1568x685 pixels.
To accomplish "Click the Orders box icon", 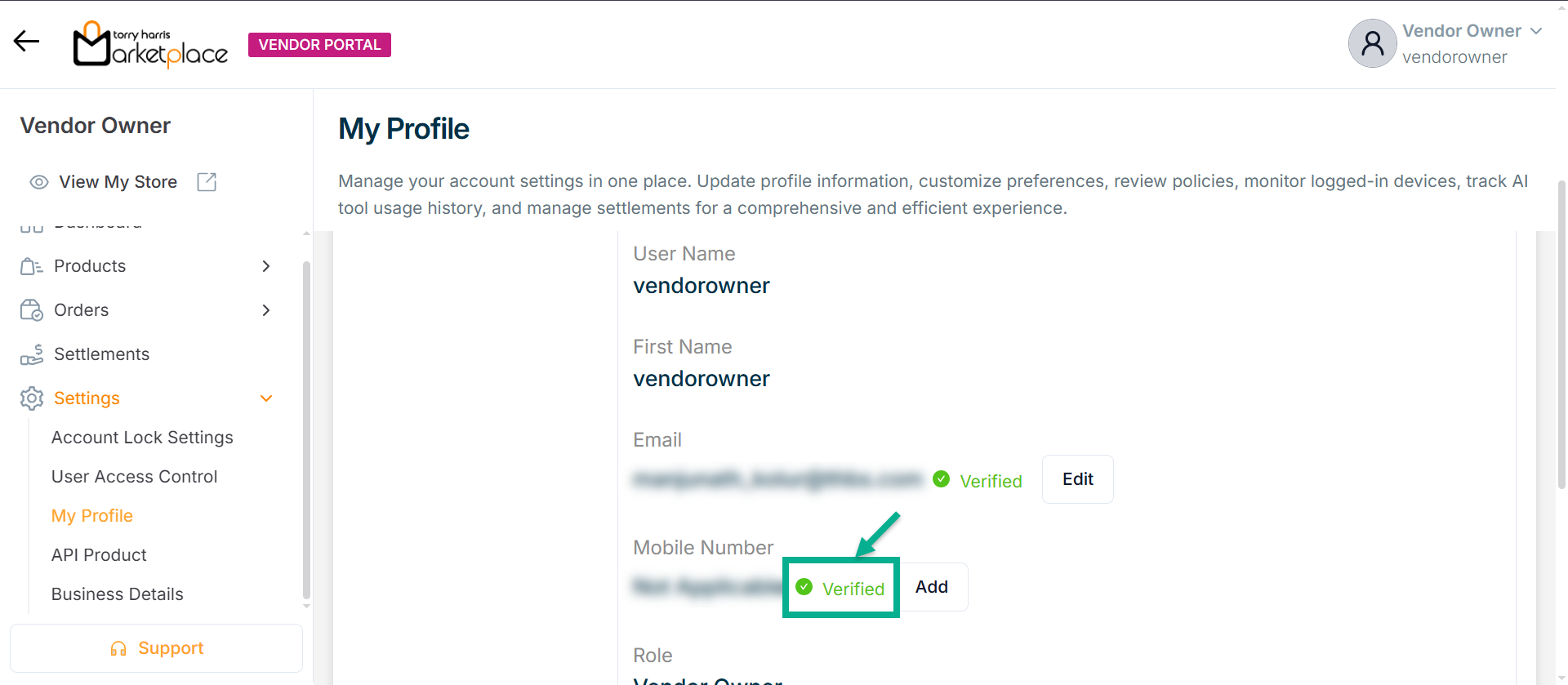I will [31, 310].
